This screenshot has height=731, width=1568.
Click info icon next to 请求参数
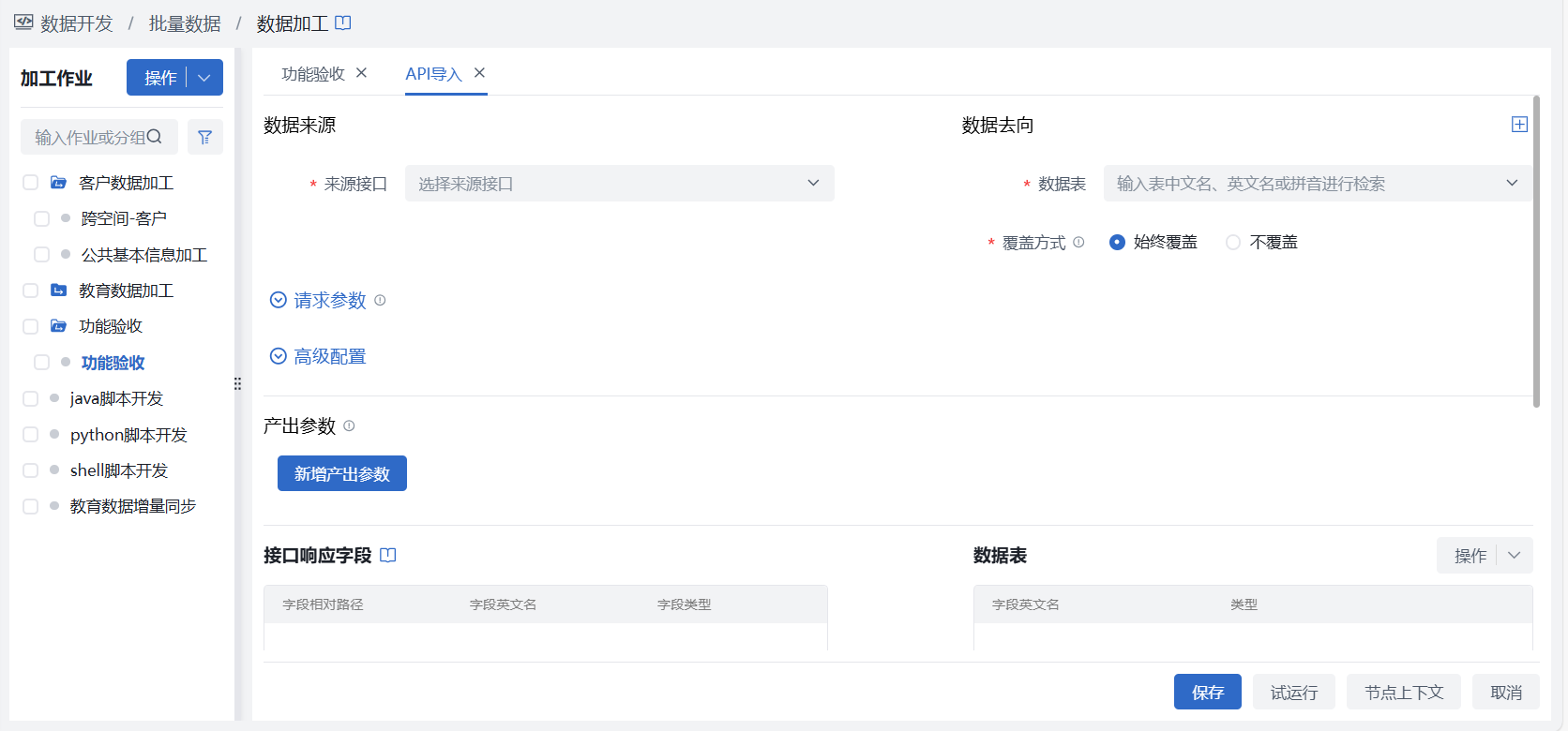tap(380, 301)
